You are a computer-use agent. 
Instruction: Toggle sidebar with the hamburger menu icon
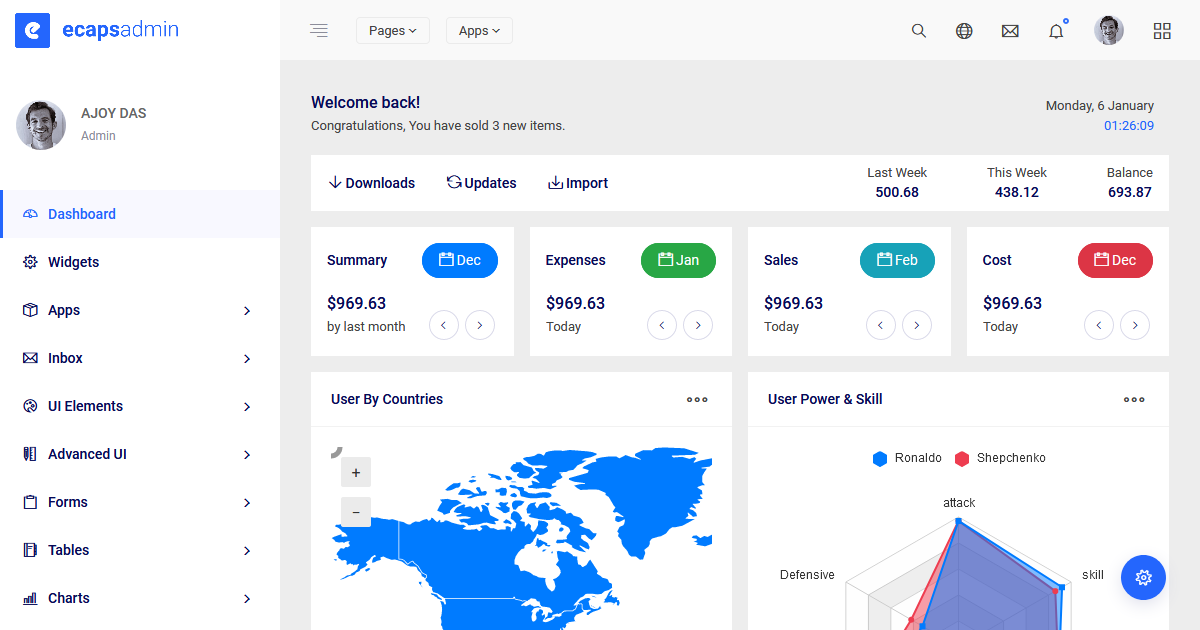click(x=319, y=31)
